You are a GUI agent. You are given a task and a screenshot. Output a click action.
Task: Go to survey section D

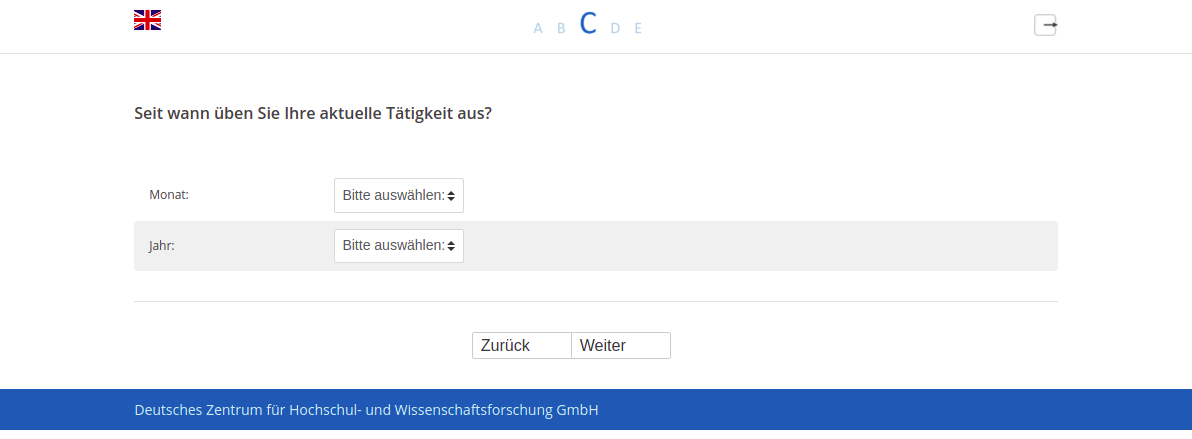[x=616, y=29]
